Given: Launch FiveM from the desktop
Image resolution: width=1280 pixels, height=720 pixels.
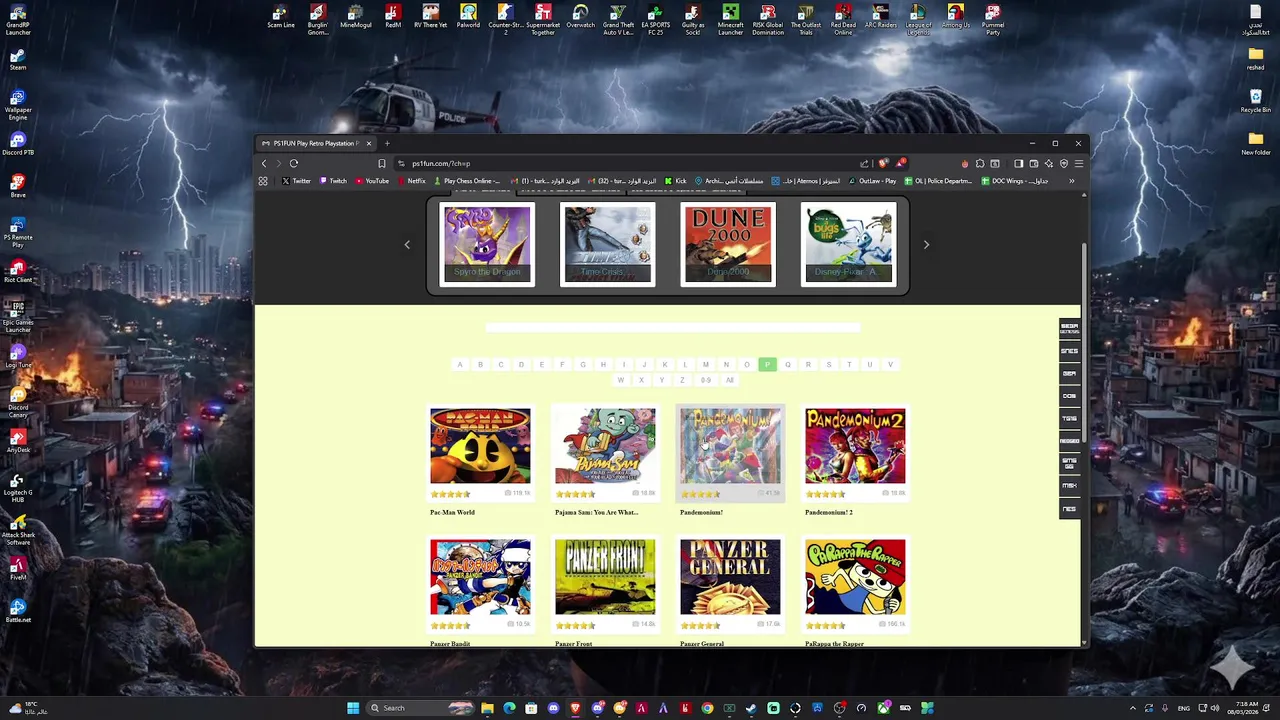Looking at the screenshot, I should 18,568.
